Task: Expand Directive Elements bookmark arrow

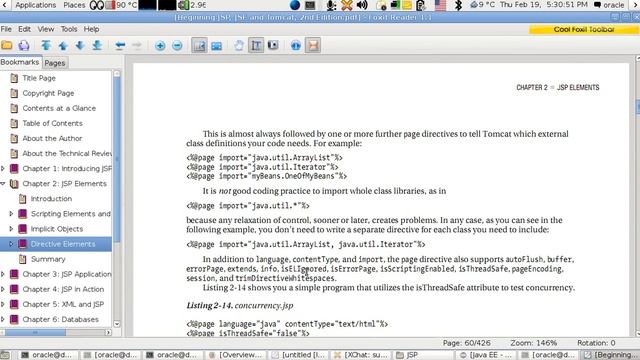Action: click(x=11, y=244)
